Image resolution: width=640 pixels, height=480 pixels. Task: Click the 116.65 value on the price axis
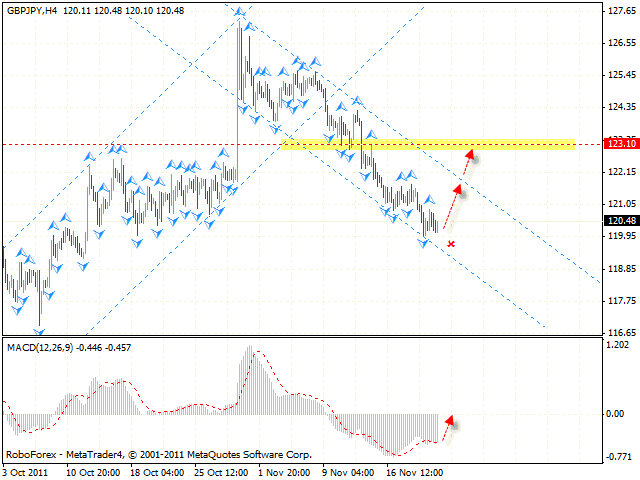(x=621, y=333)
